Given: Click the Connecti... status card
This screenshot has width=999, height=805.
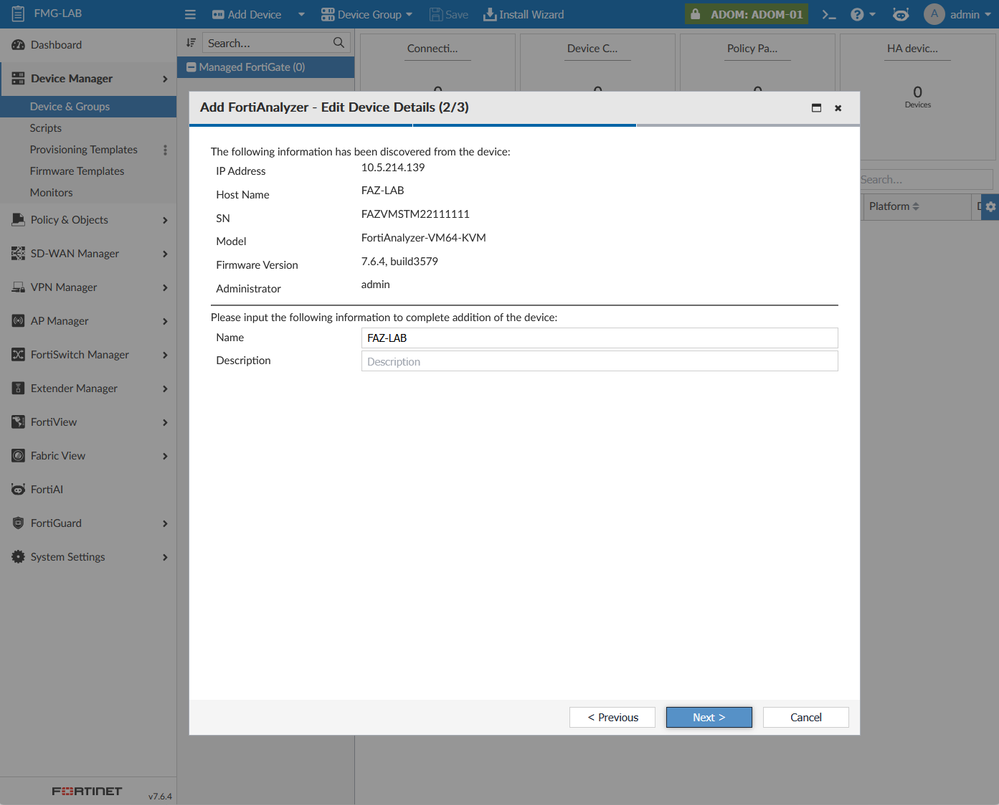Looking at the screenshot, I should tap(437, 62).
